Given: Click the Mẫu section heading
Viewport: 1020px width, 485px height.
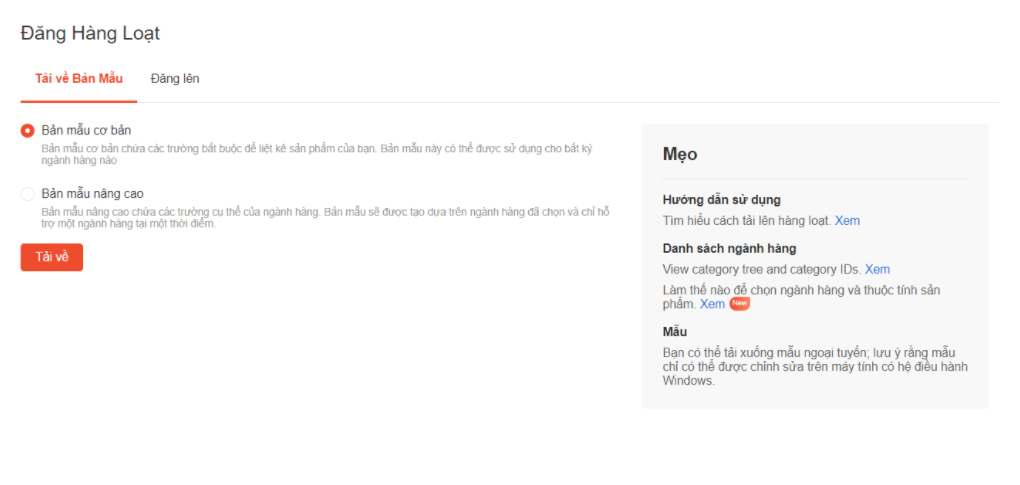Looking at the screenshot, I should pyautogui.click(x=675, y=332).
